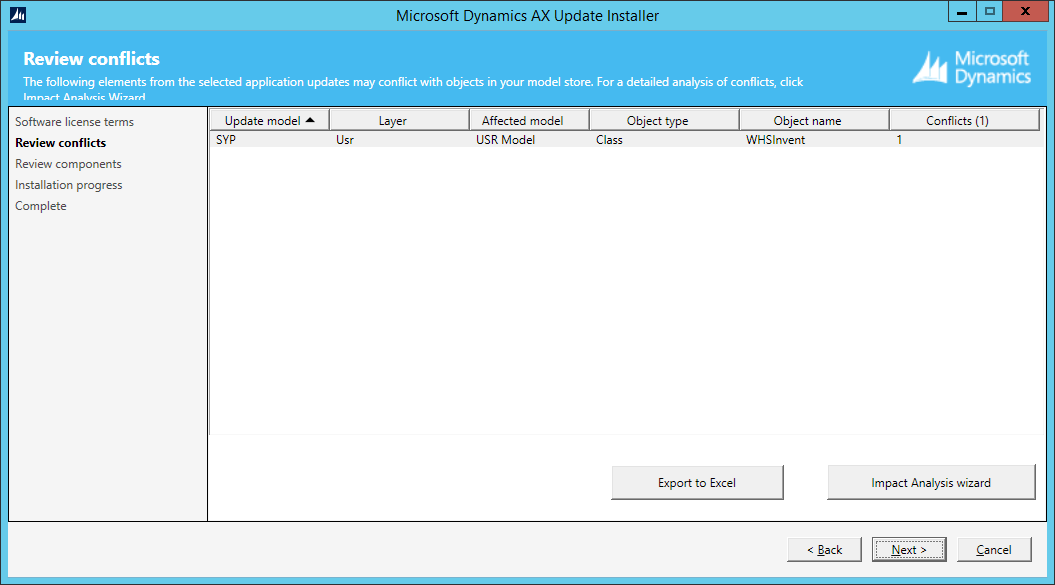
Task: Click the Object name column header
Action: pos(807,120)
